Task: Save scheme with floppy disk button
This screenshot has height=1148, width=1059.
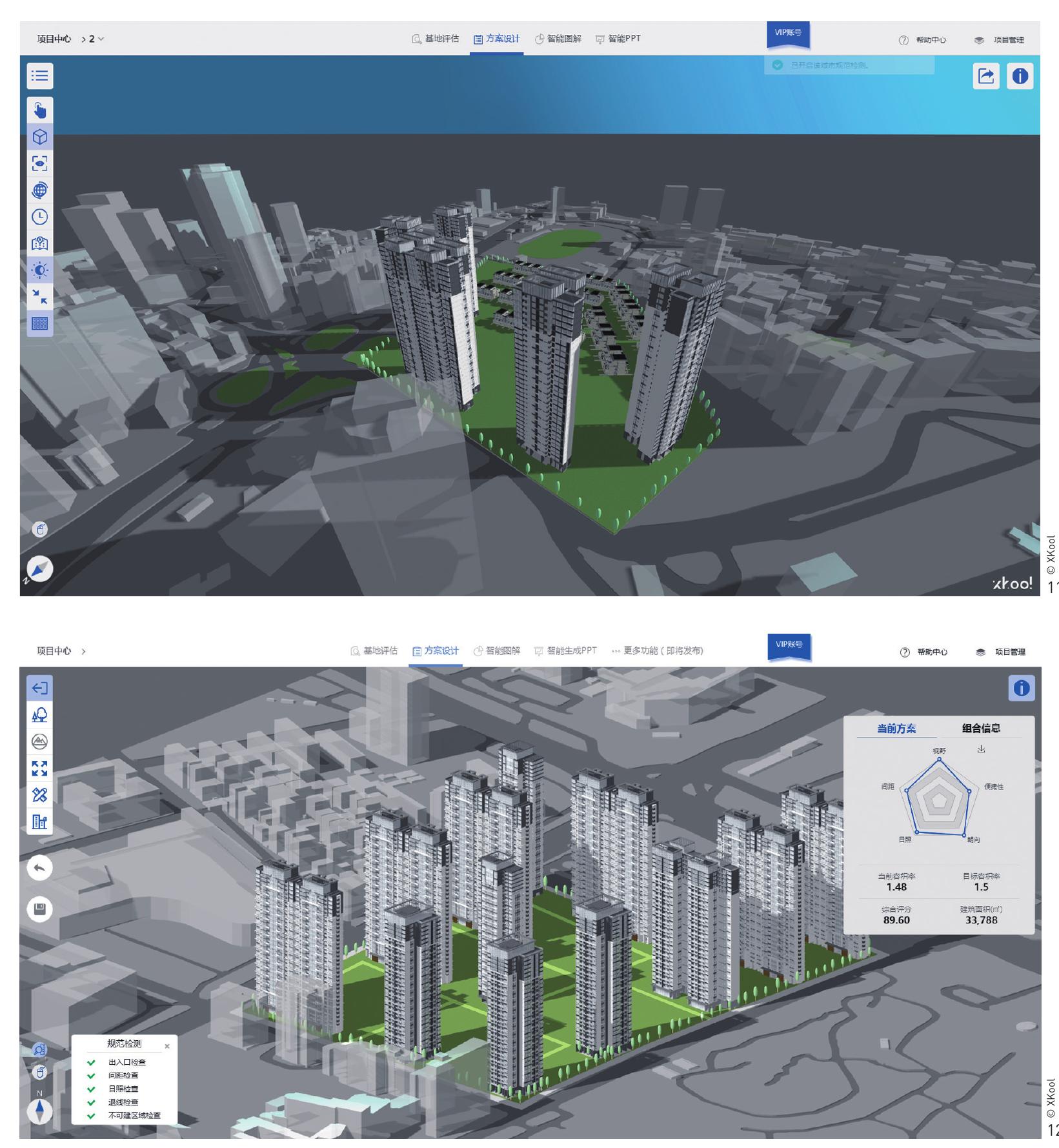Action: (39, 909)
